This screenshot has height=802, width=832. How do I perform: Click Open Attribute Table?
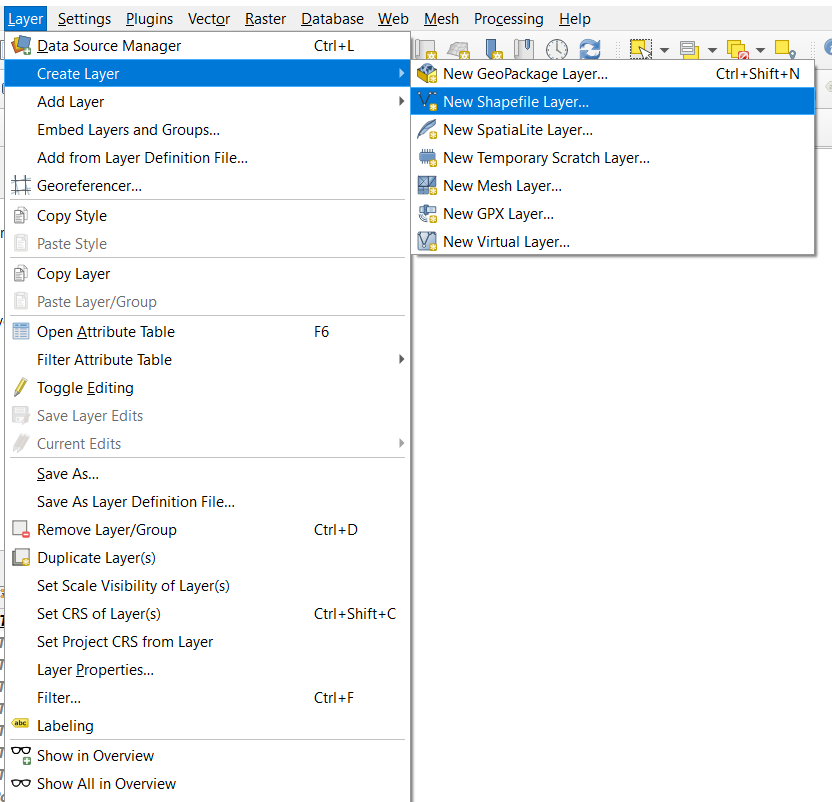[x=105, y=332]
